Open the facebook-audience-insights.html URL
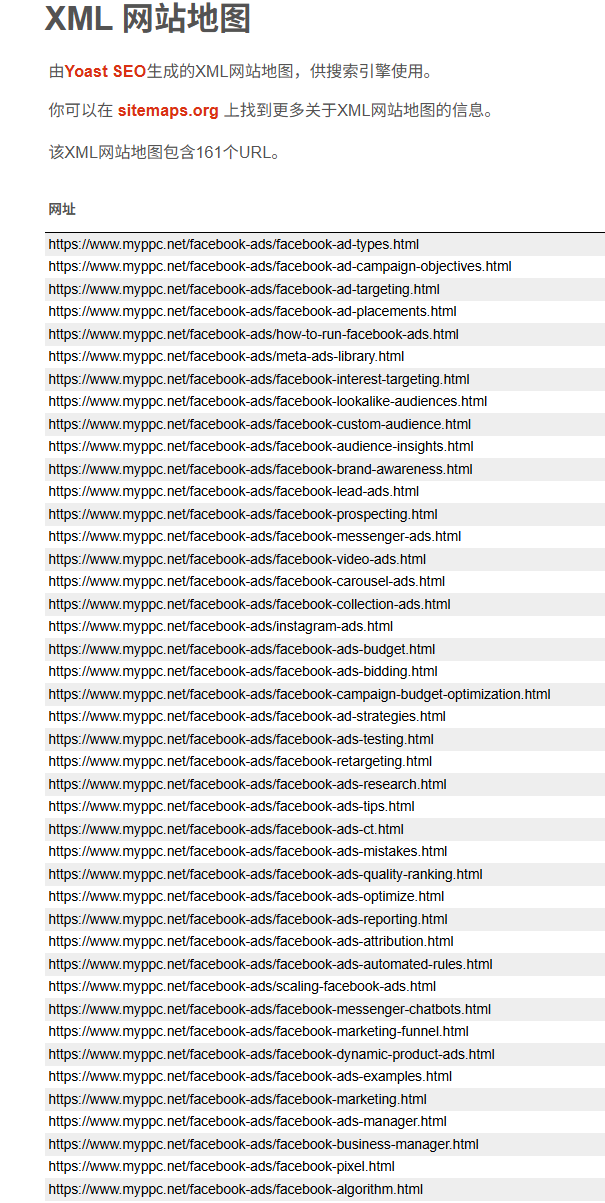Image resolution: width=605 pixels, height=1203 pixels. coord(261,446)
